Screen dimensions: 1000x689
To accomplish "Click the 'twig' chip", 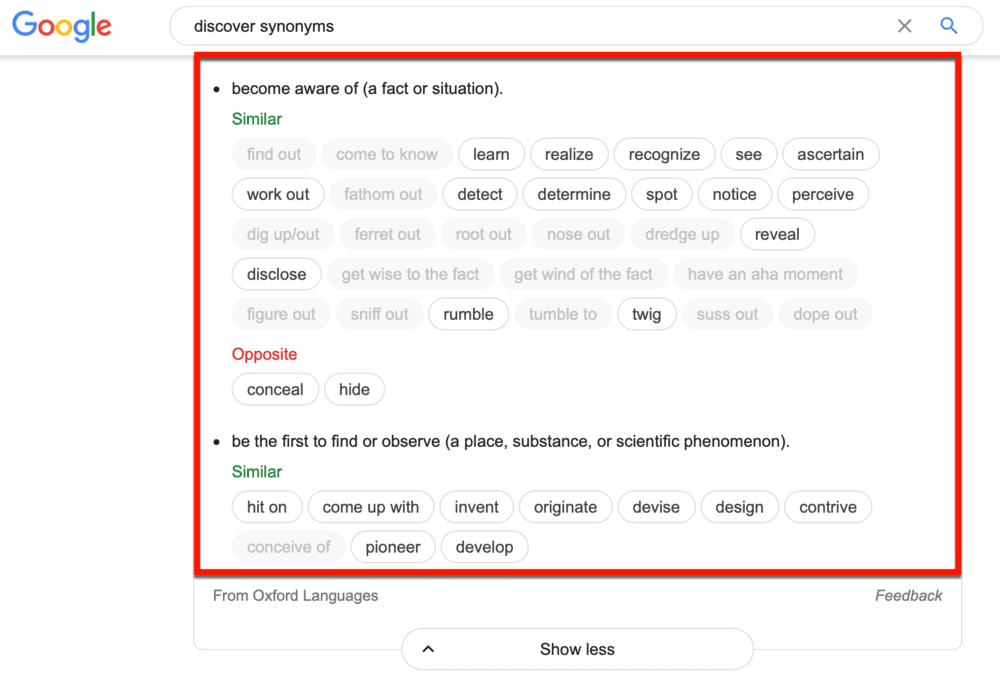I will tap(646, 314).
